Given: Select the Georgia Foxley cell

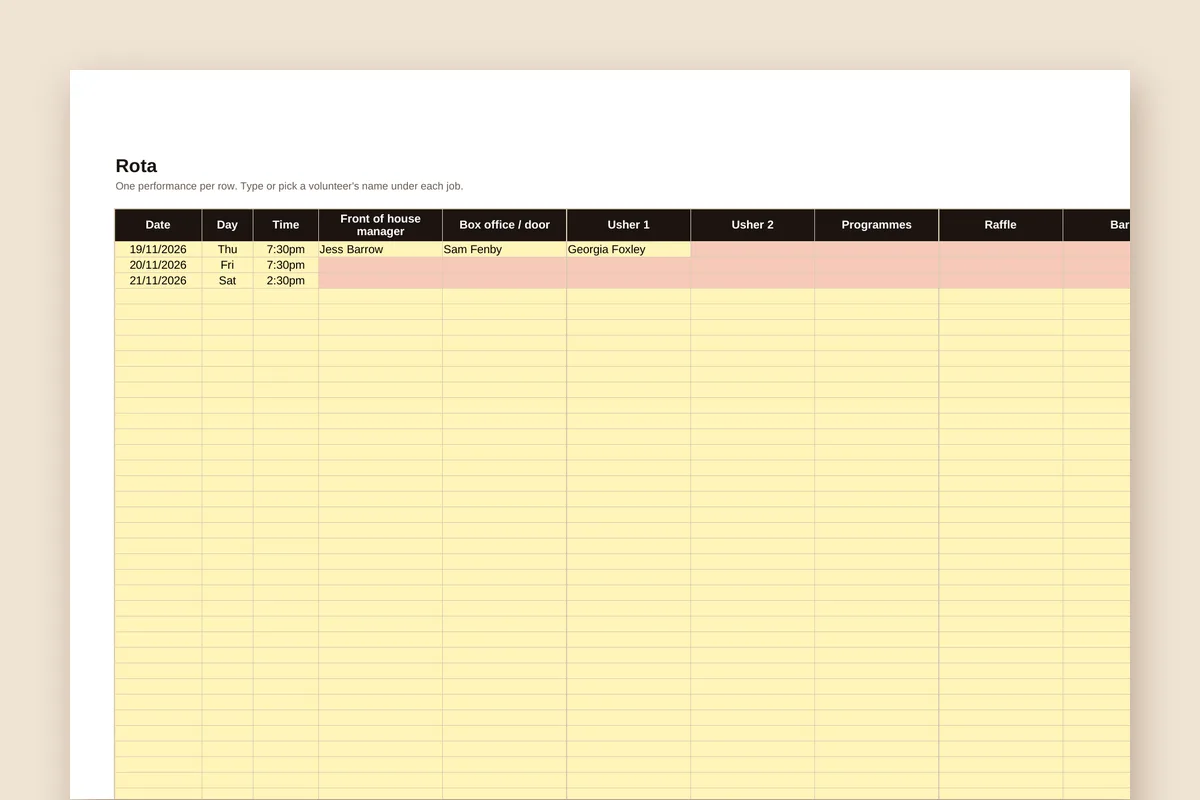Looking at the screenshot, I should pos(628,249).
